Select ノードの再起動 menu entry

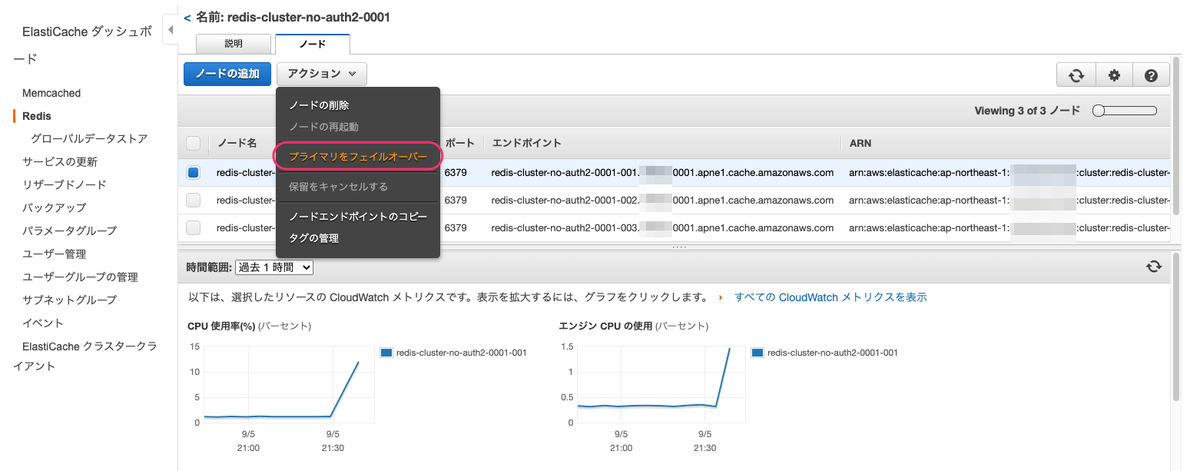pos(323,127)
